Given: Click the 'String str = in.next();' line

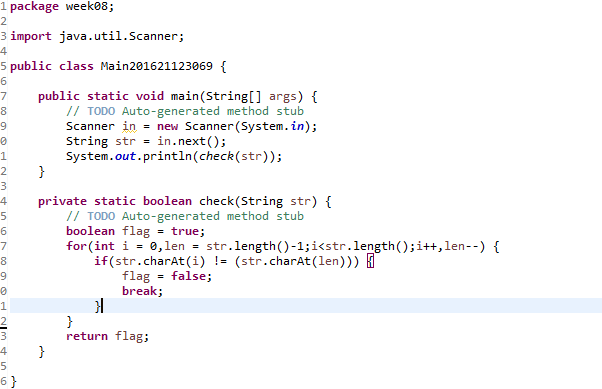Looking at the screenshot, I should click(146, 141).
